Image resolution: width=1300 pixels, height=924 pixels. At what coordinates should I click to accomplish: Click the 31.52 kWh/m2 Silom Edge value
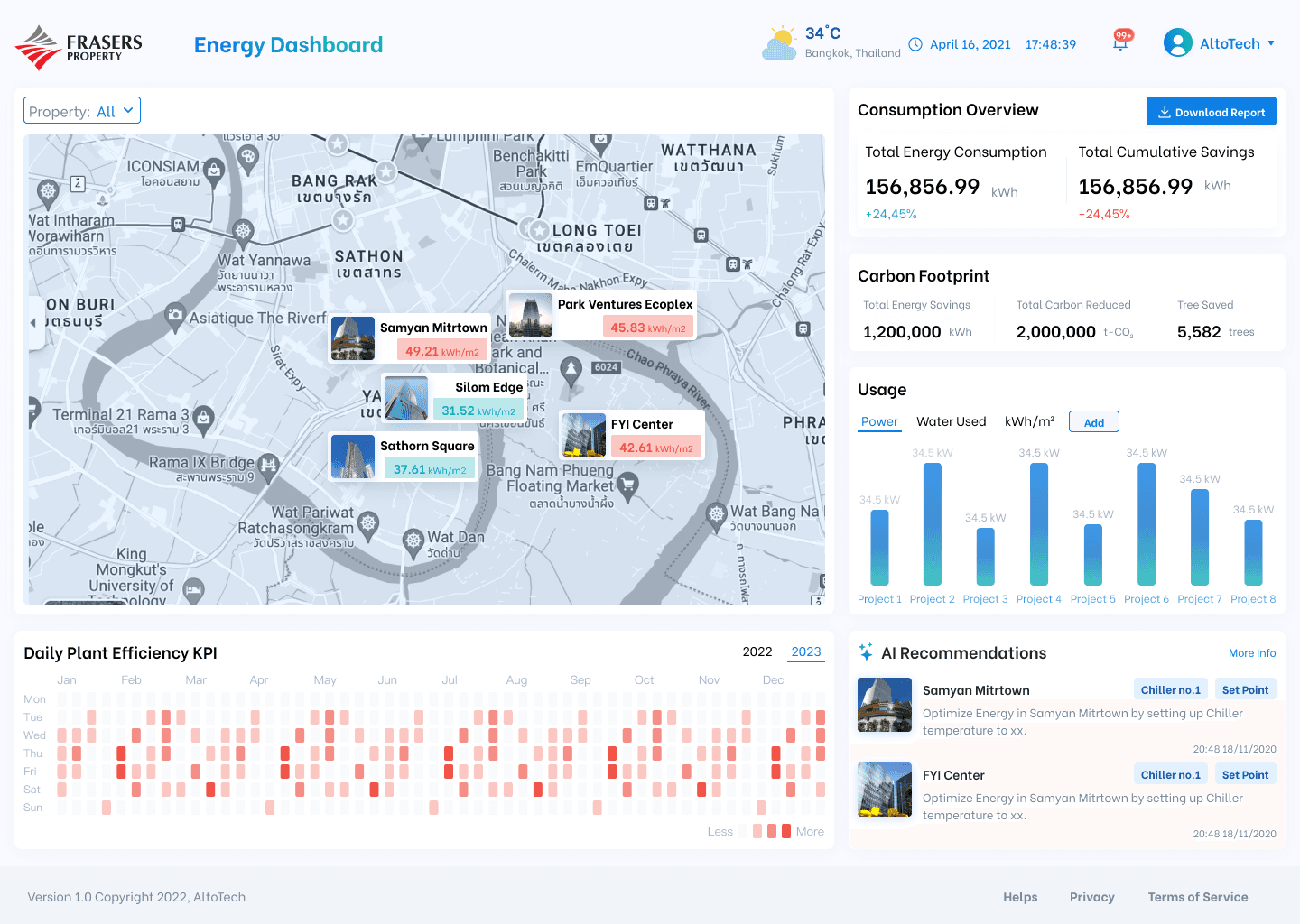478,411
